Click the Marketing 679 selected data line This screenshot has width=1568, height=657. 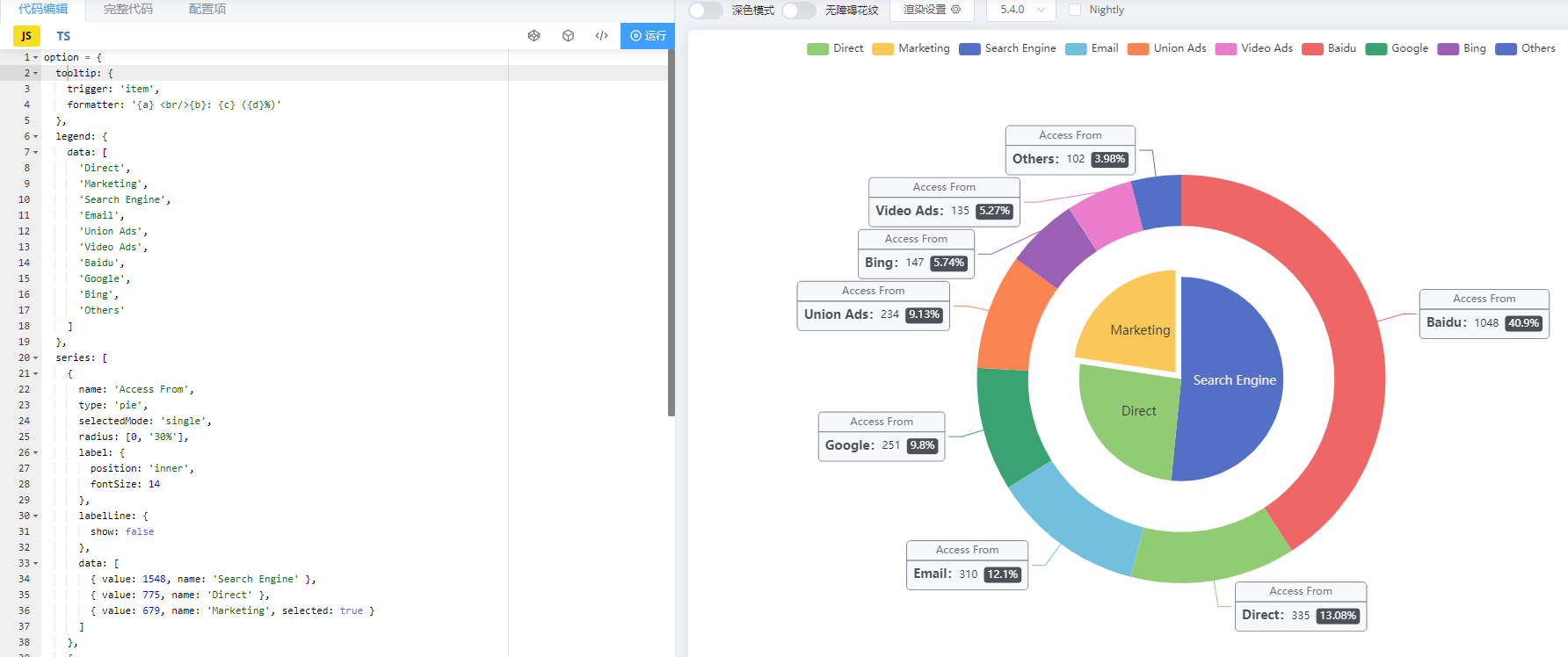coord(232,610)
